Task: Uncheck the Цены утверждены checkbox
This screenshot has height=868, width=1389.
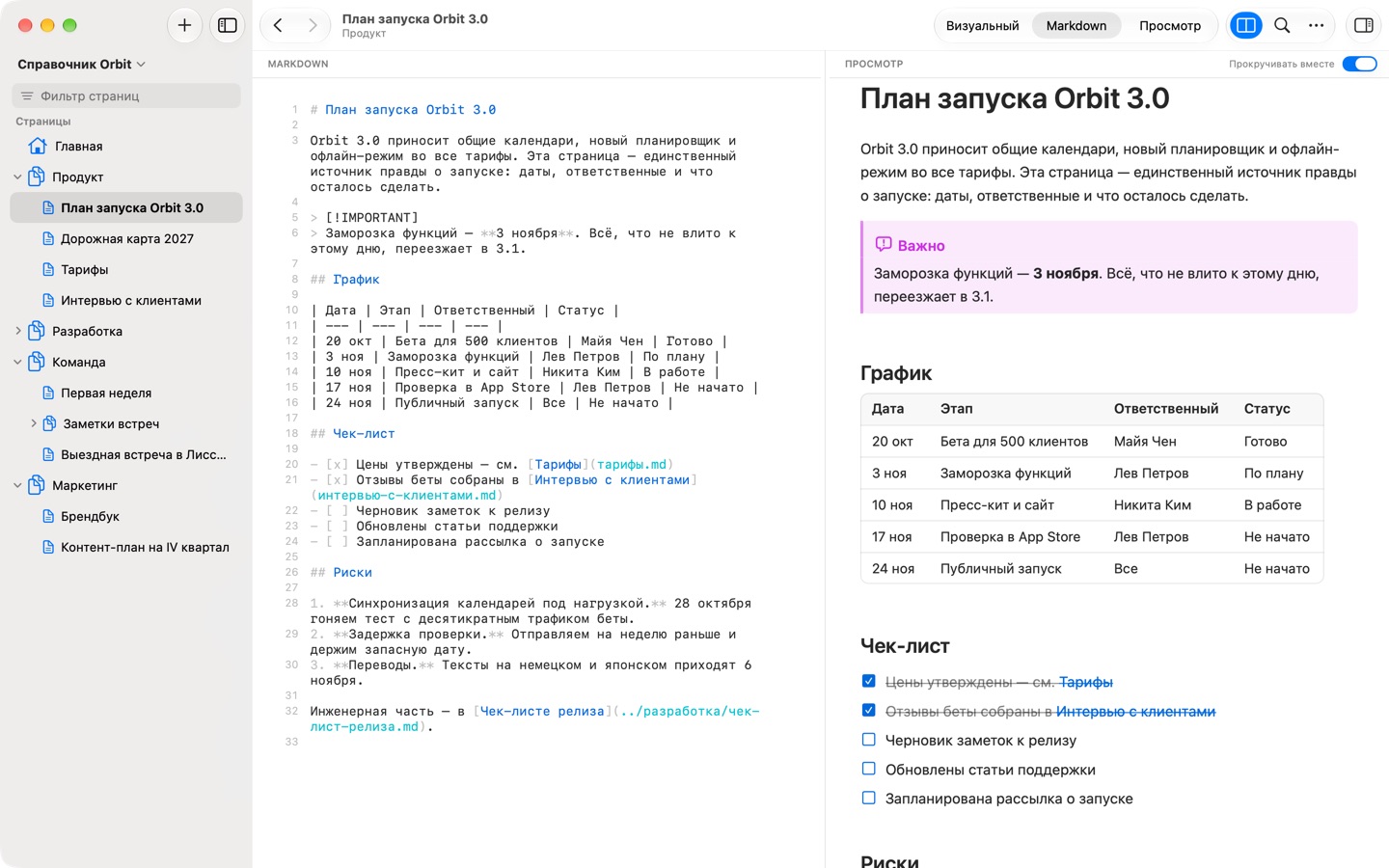Action: 868,681
